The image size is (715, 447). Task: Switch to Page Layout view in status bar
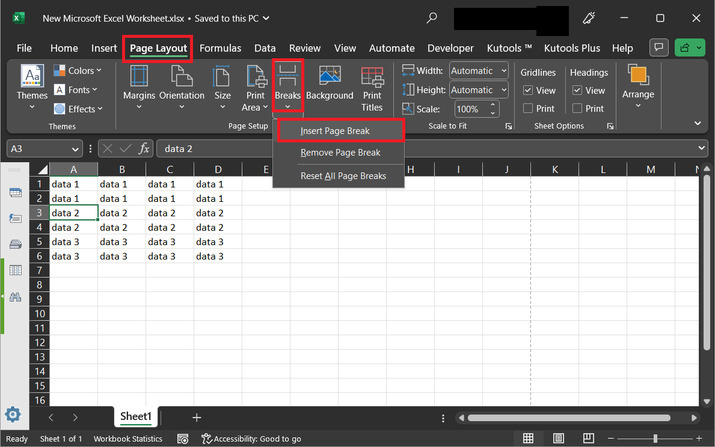point(558,438)
